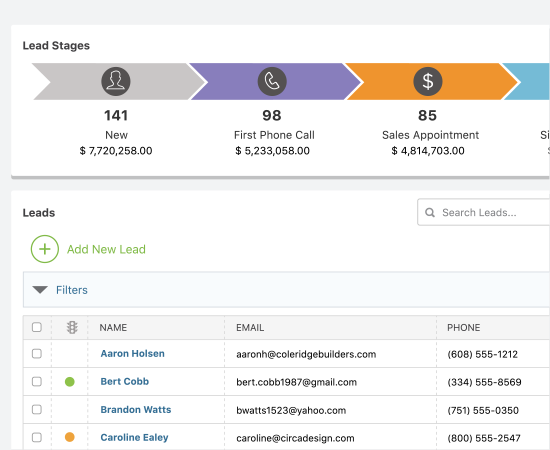The width and height of the screenshot is (550, 450).
Task: Click phone (751) 555-0350
Action: coord(483,410)
